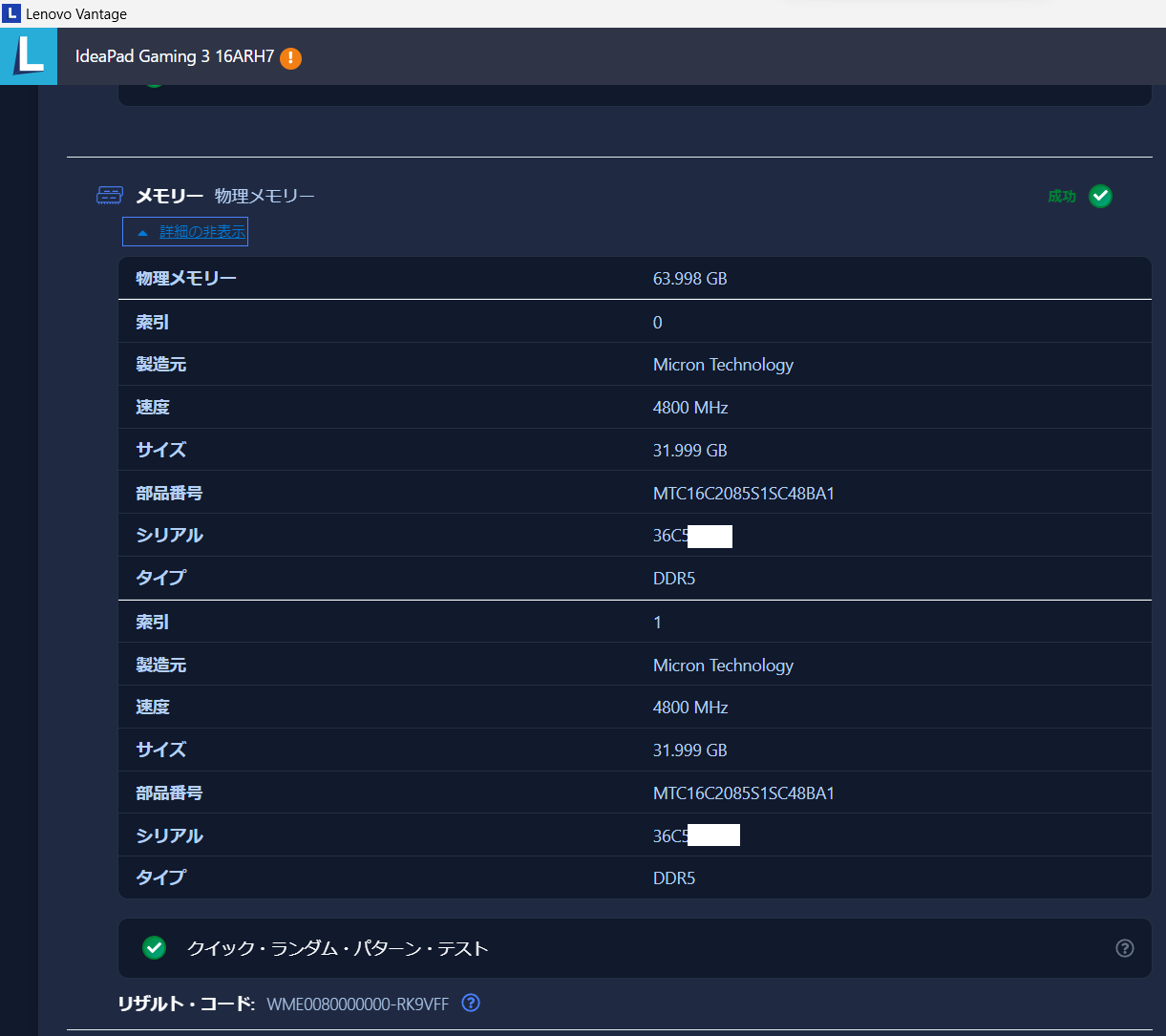Click the Lenovo logo in the top-left corner
Image resolution: width=1166 pixels, height=1036 pixels.
28,56
